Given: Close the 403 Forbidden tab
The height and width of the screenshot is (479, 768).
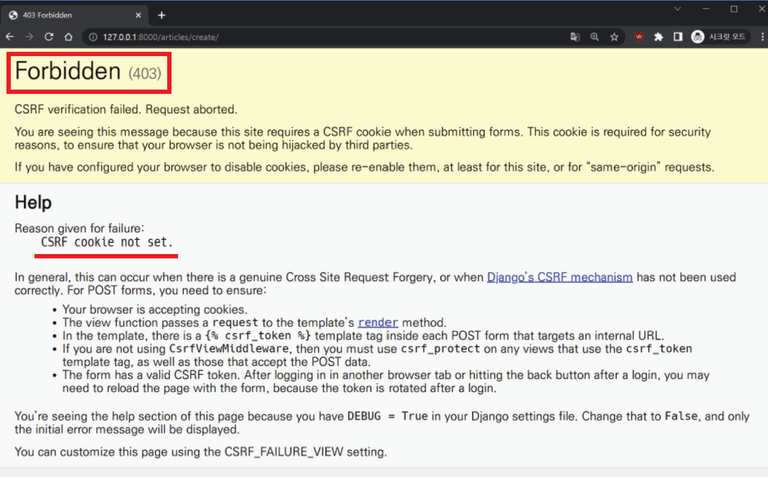Looking at the screenshot, I should point(138,15).
